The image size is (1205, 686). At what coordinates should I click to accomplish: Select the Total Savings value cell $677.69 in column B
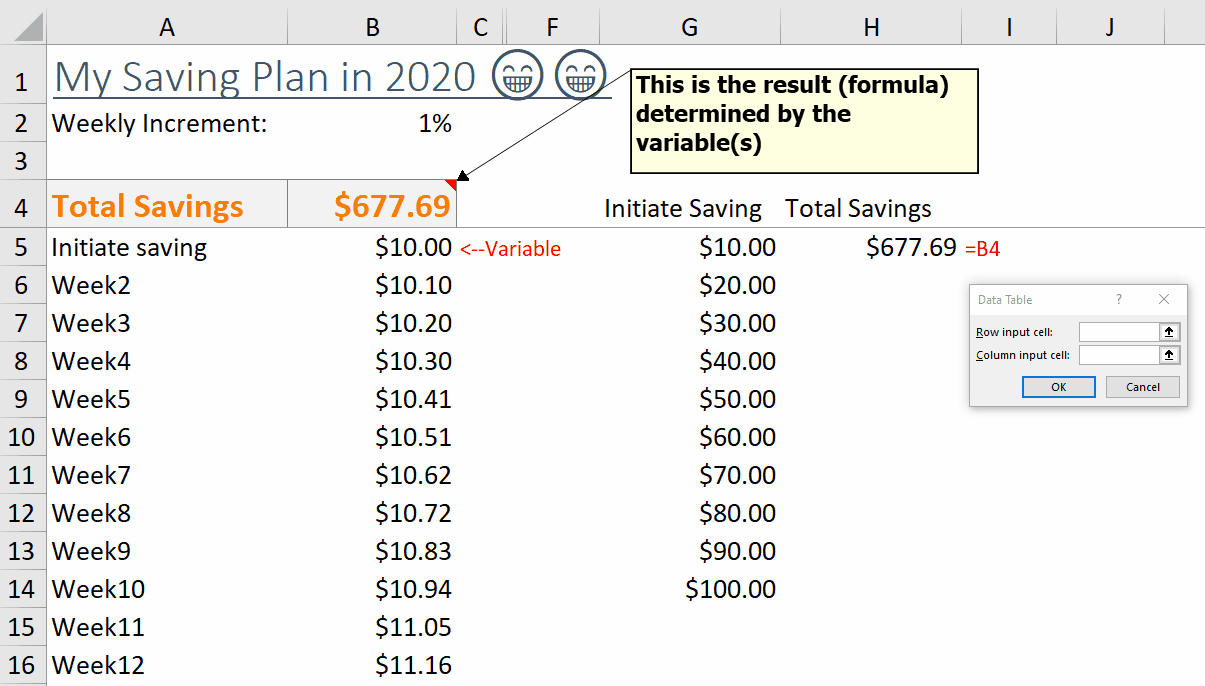click(372, 206)
